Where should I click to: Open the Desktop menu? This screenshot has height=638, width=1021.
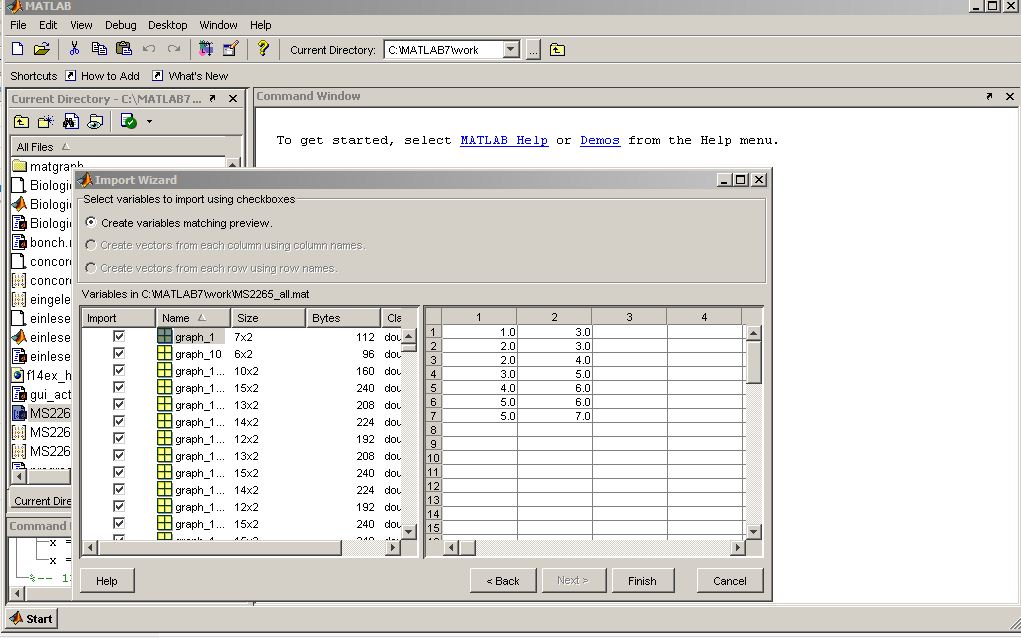(167, 25)
